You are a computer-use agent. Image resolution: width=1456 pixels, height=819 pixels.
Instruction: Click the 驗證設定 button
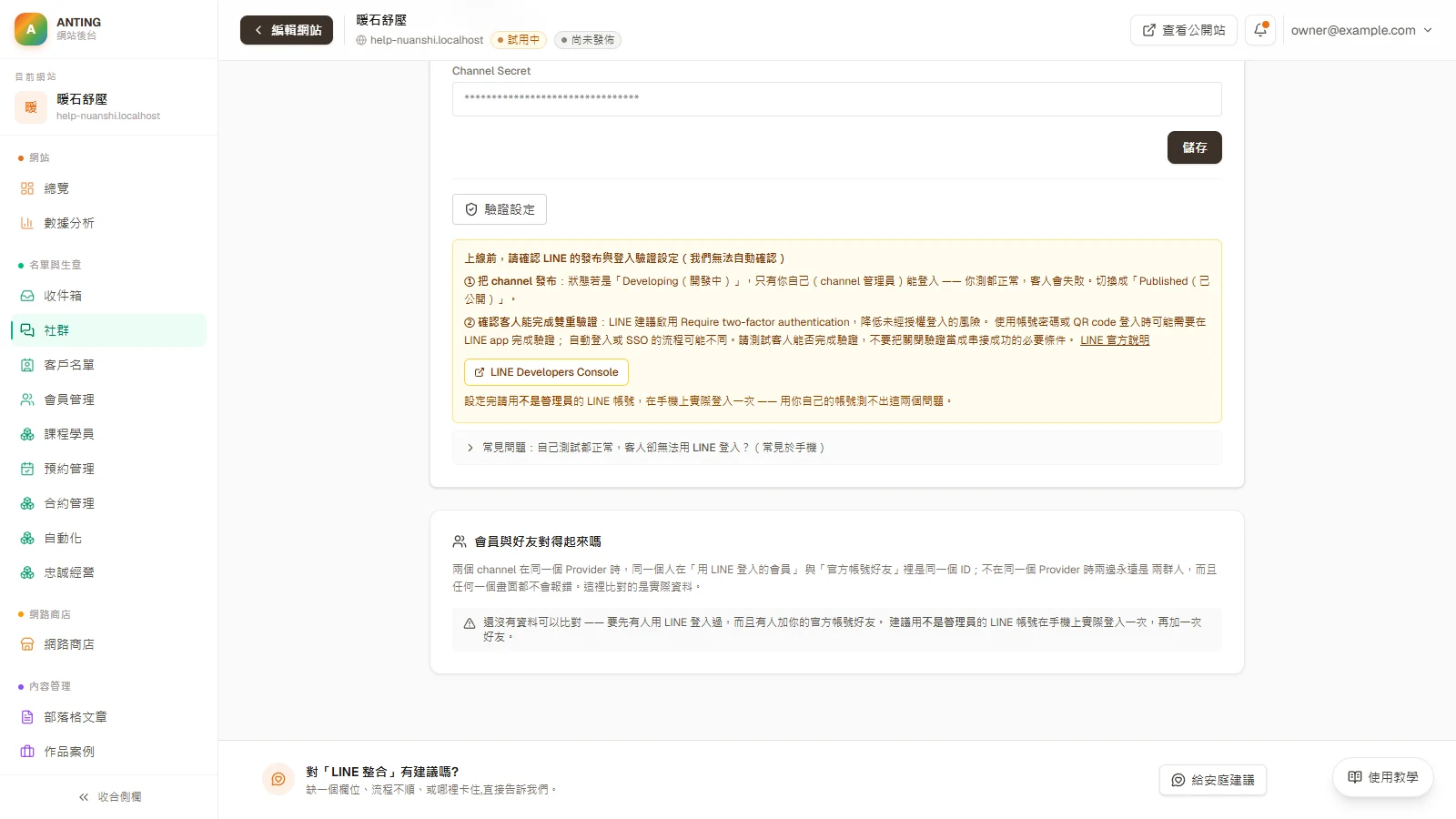500,209
